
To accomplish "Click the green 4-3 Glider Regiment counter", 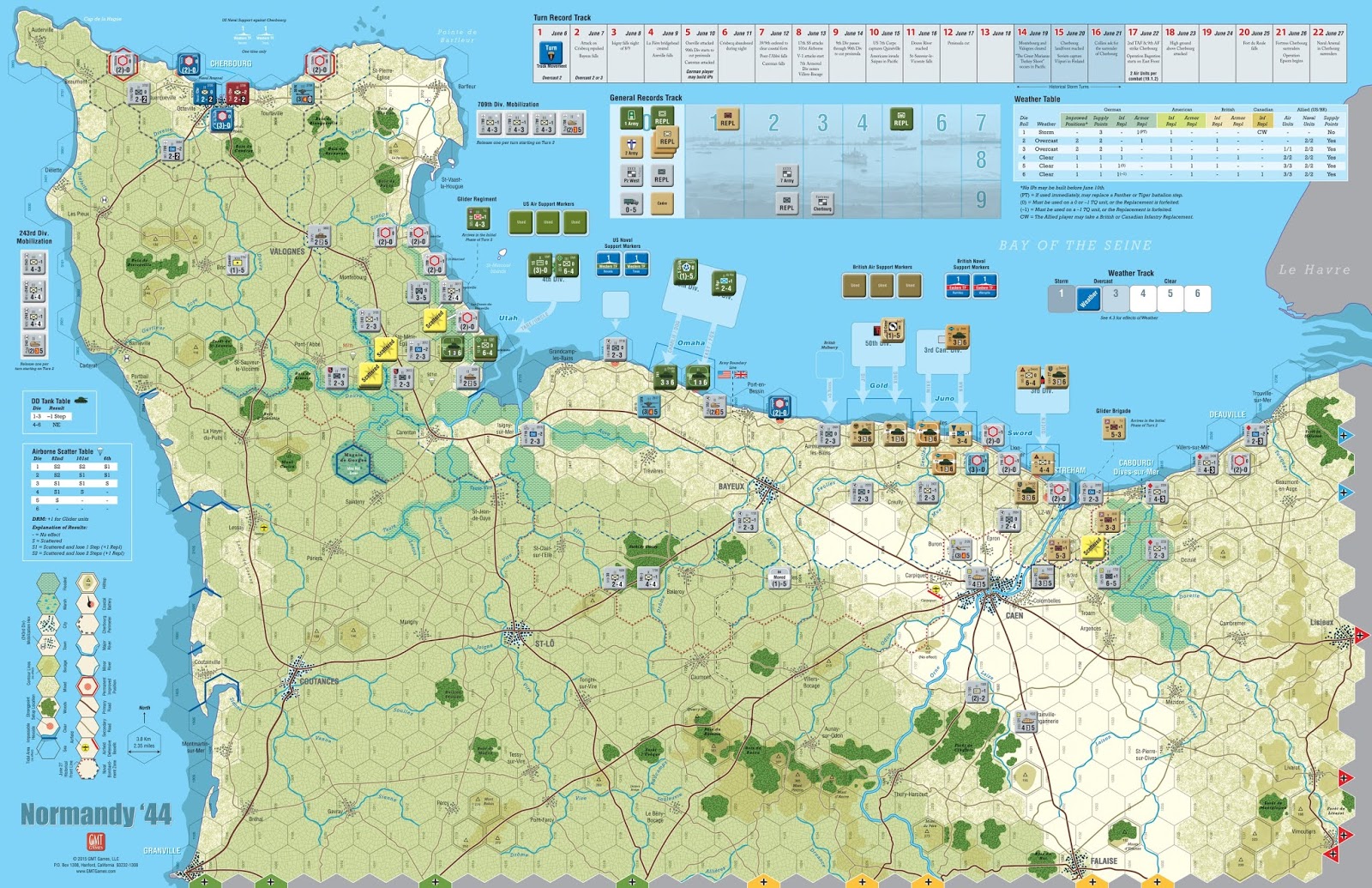I will (478, 219).
